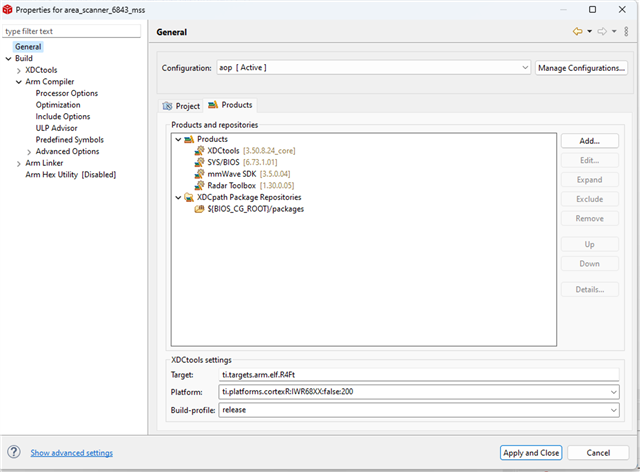640x472 pixels.
Task: Click the help question mark icon
Action: coord(13,452)
